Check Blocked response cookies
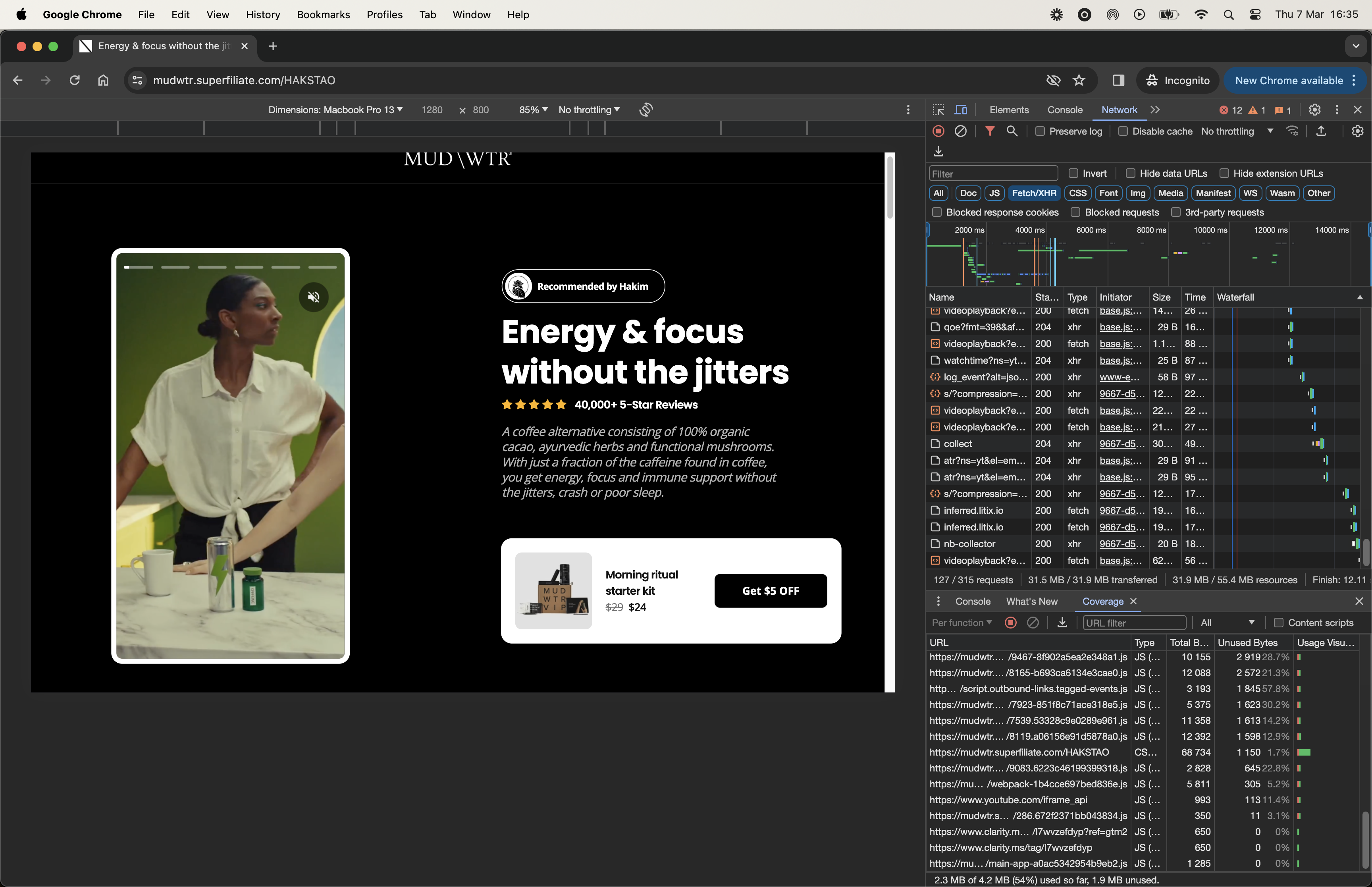 pos(937,212)
